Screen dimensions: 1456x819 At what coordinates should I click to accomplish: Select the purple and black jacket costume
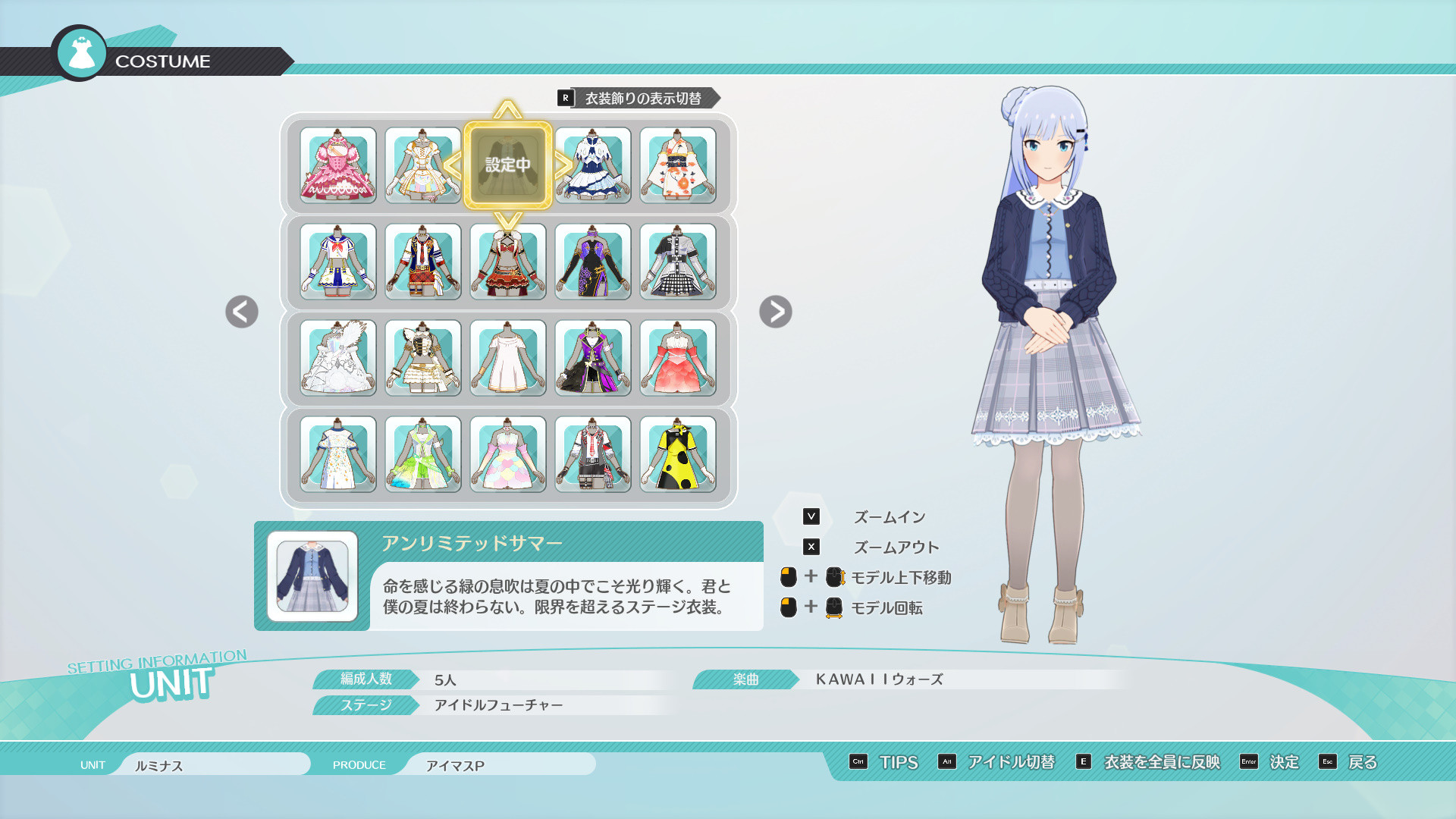coord(592,358)
